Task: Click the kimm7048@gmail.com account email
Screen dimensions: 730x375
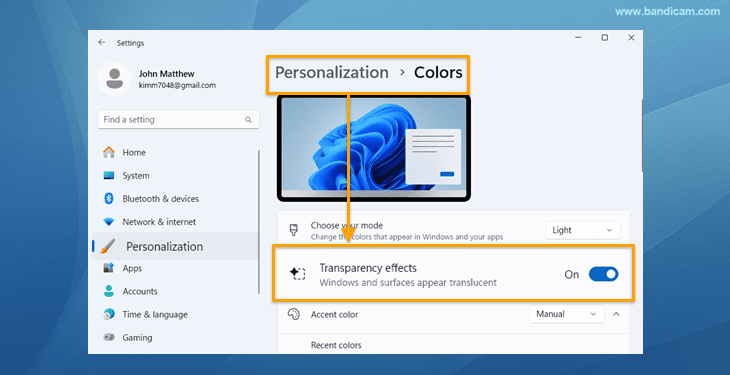Action: (x=177, y=85)
